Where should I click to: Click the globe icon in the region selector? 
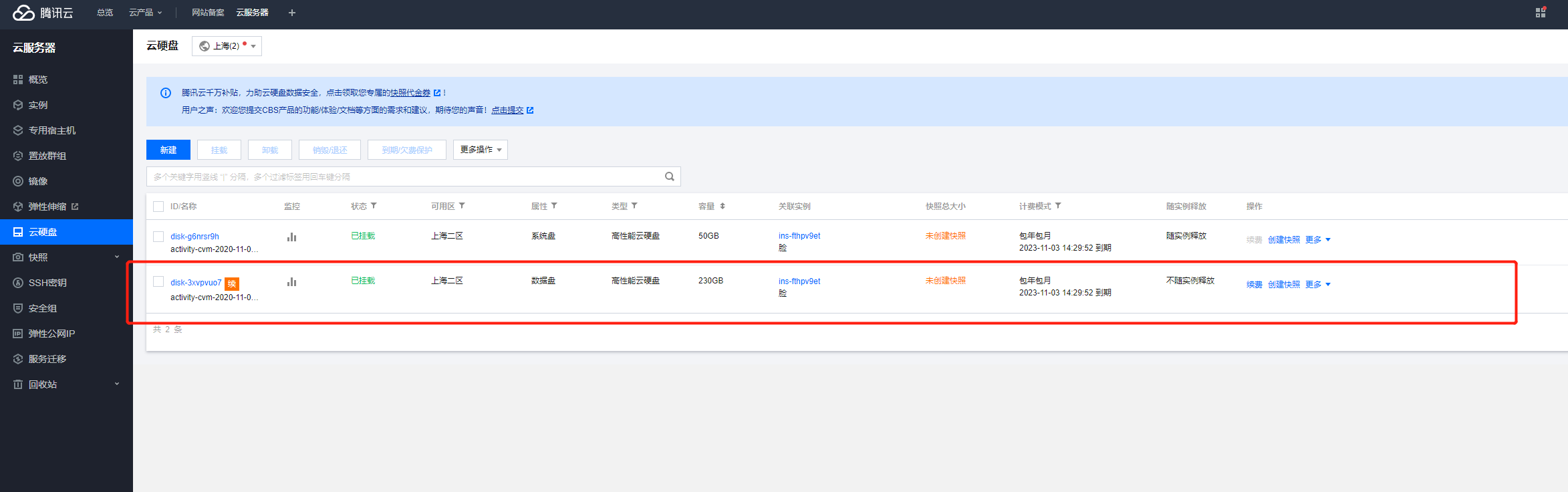(x=205, y=46)
